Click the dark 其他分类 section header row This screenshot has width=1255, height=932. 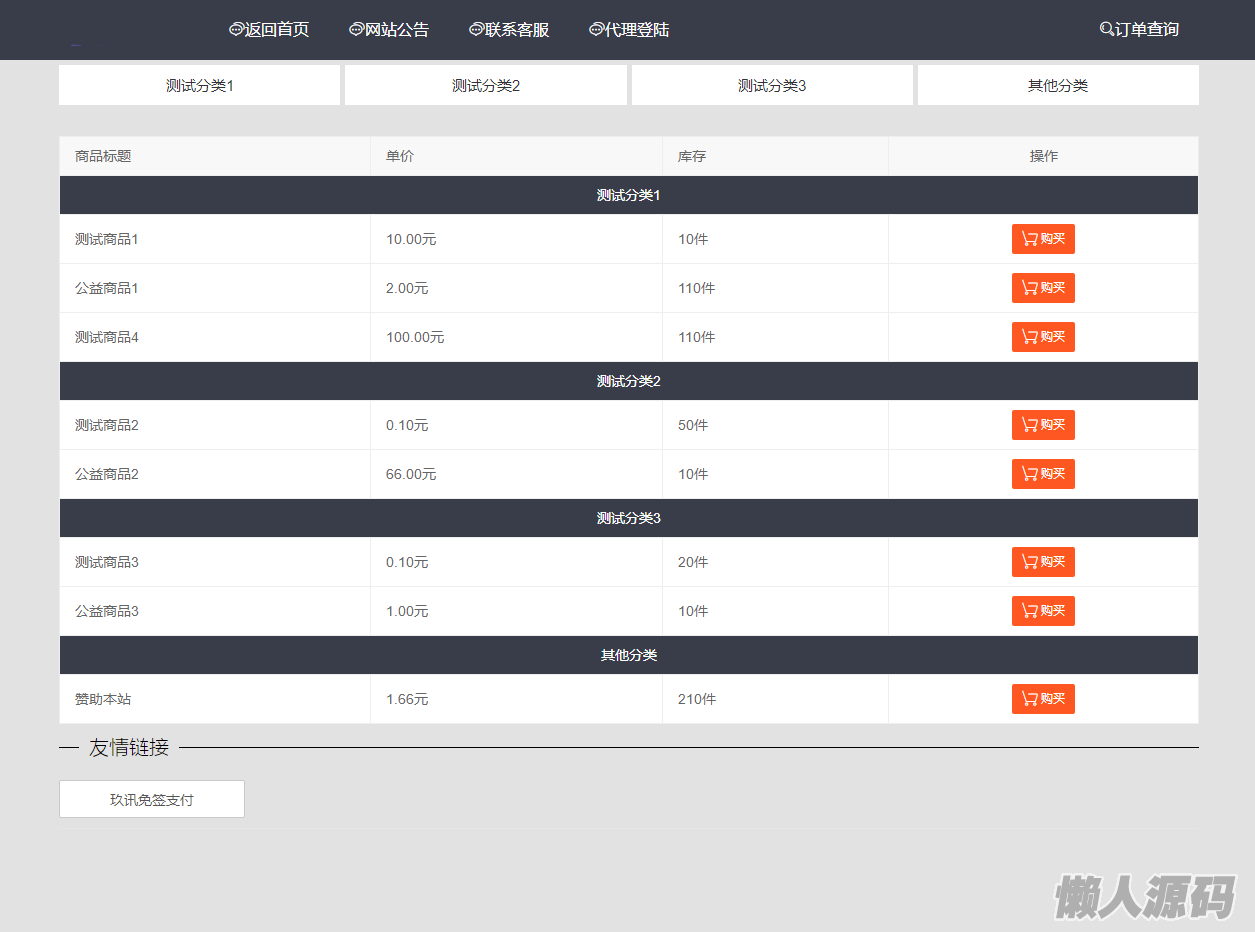point(629,655)
